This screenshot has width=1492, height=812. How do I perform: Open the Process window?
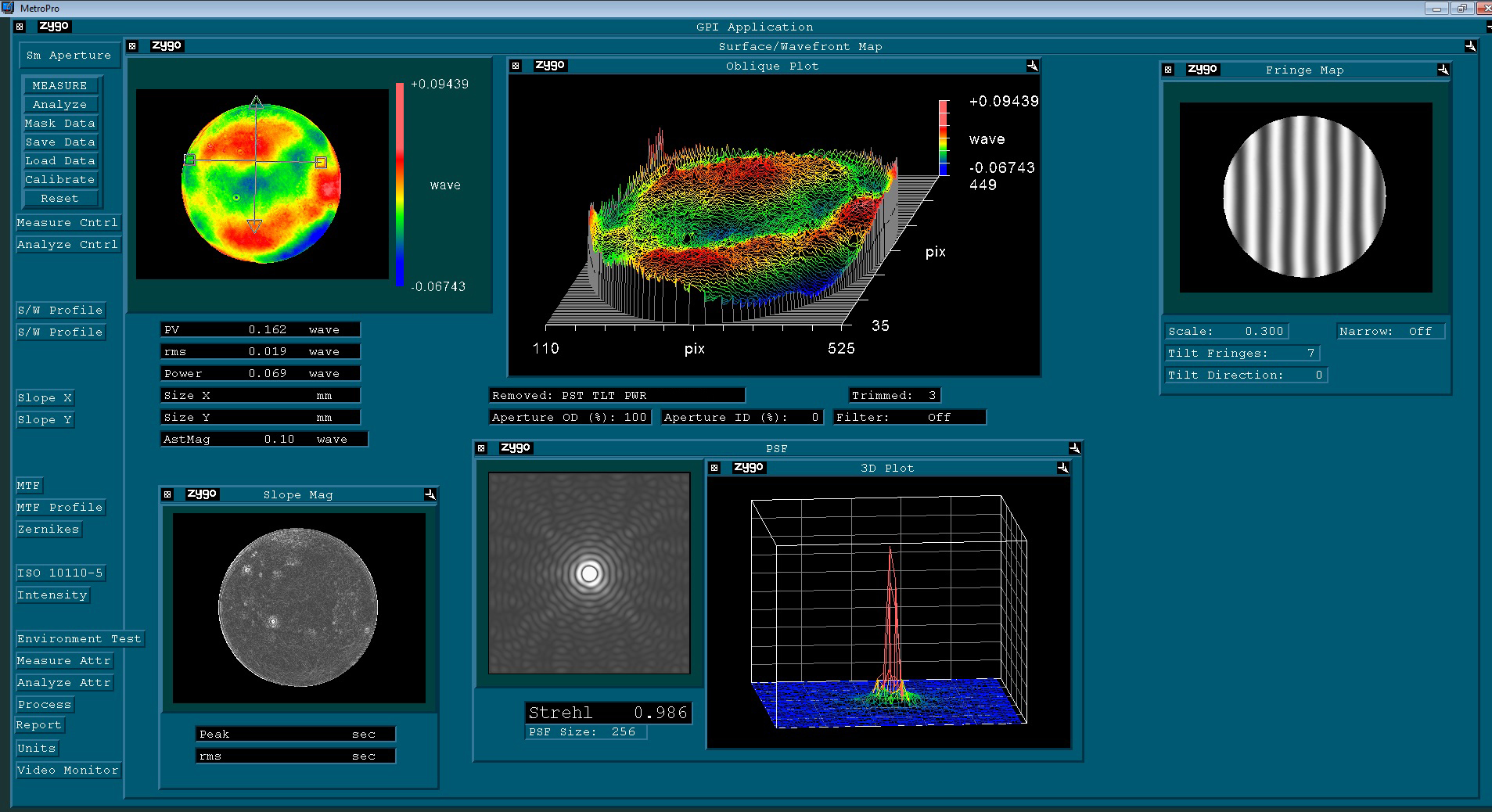(45, 704)
